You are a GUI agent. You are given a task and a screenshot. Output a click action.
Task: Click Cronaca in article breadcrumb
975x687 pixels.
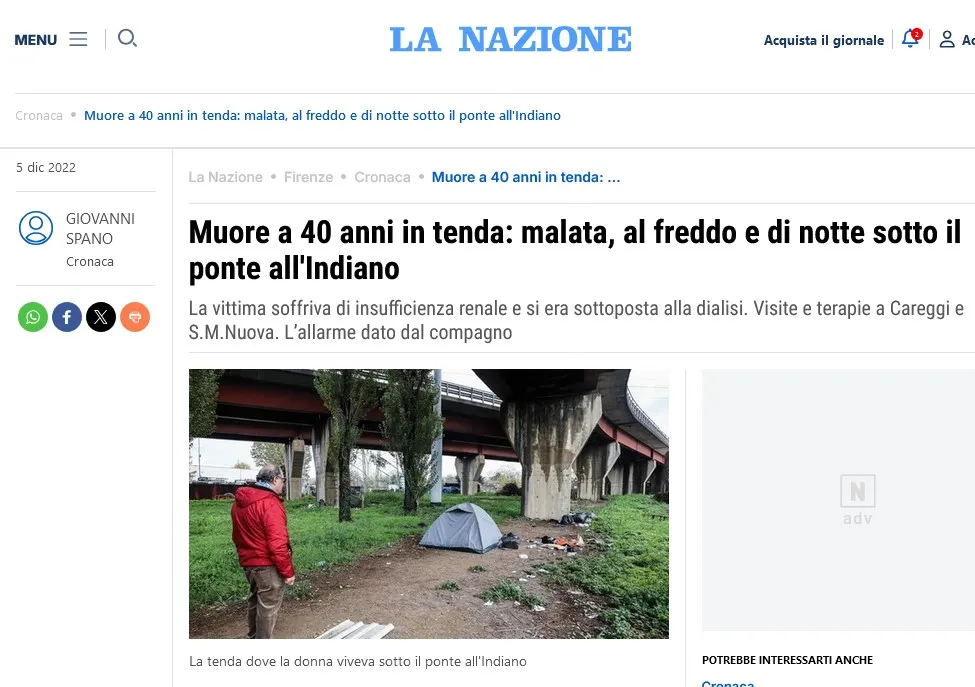tap(382, 177)
